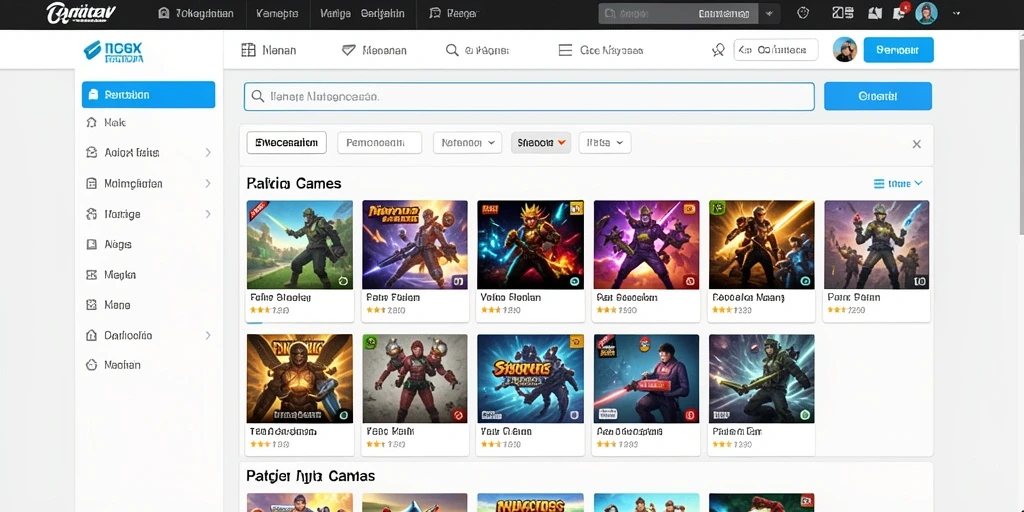This screenshot has height=512, width=1024.
Task: Click the diamond icon beside Meoanan
Action: tap(349, 50)
